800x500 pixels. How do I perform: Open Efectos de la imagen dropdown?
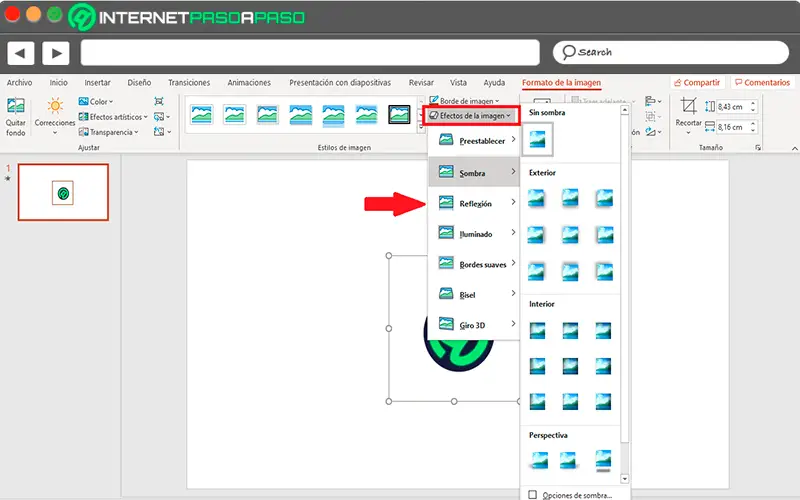(470, 116)
